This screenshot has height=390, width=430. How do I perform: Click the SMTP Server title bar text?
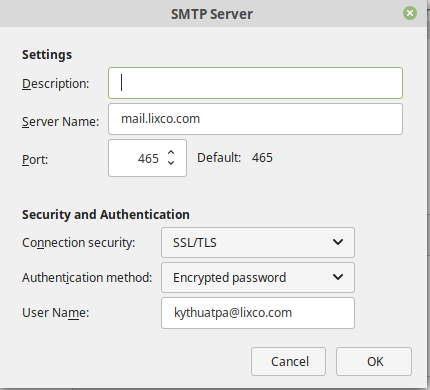212,14
